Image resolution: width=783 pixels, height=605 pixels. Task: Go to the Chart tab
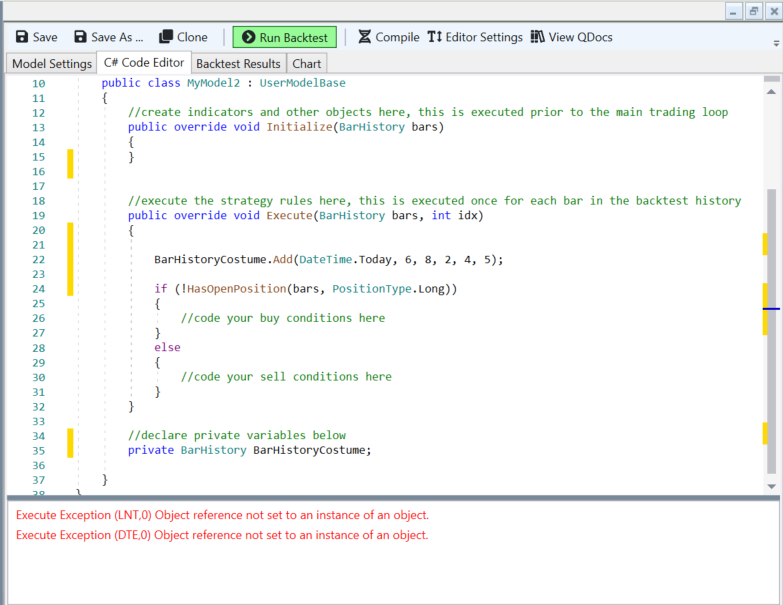(x=306, y=64)
